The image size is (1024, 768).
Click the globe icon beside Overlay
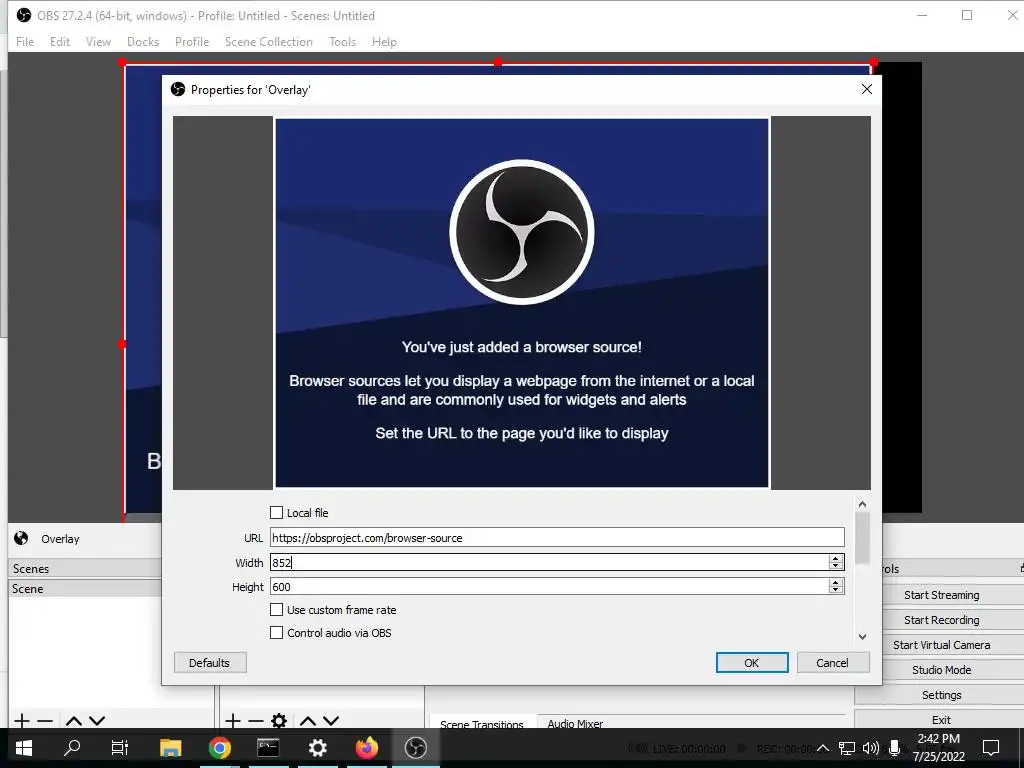pos(21,538)
